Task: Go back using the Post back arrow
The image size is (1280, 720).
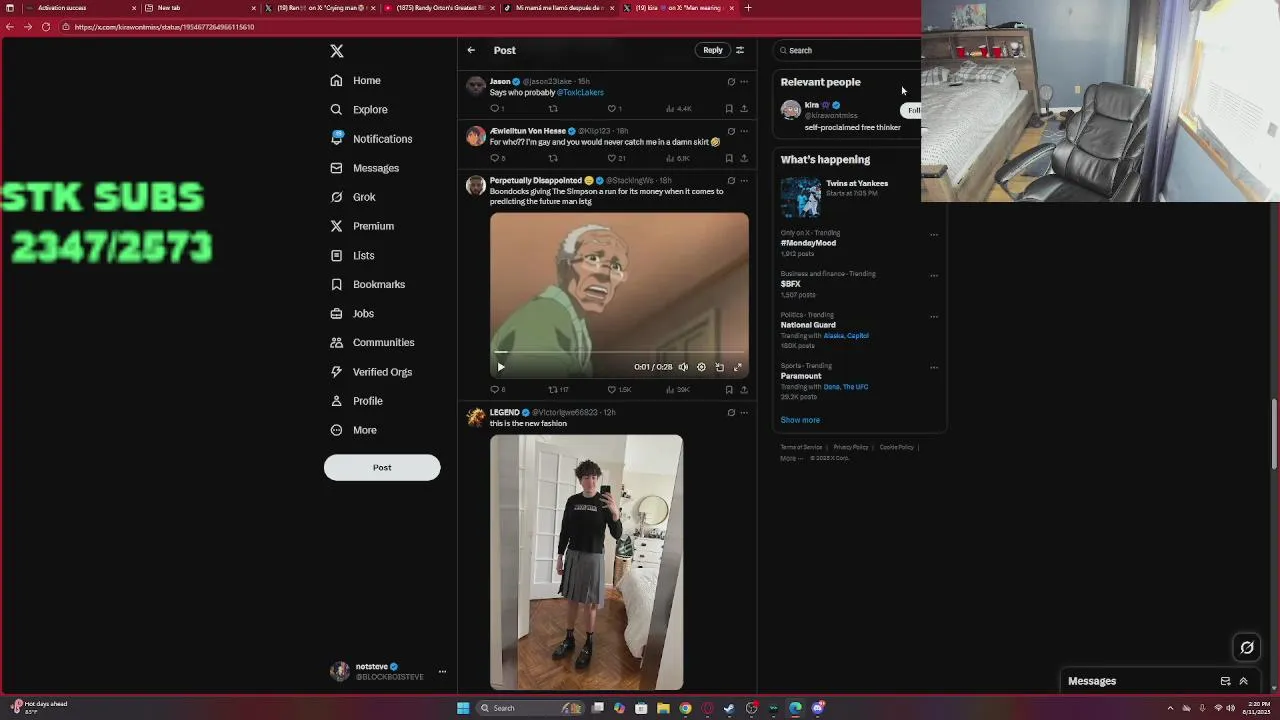Action: tap(471, 50)
